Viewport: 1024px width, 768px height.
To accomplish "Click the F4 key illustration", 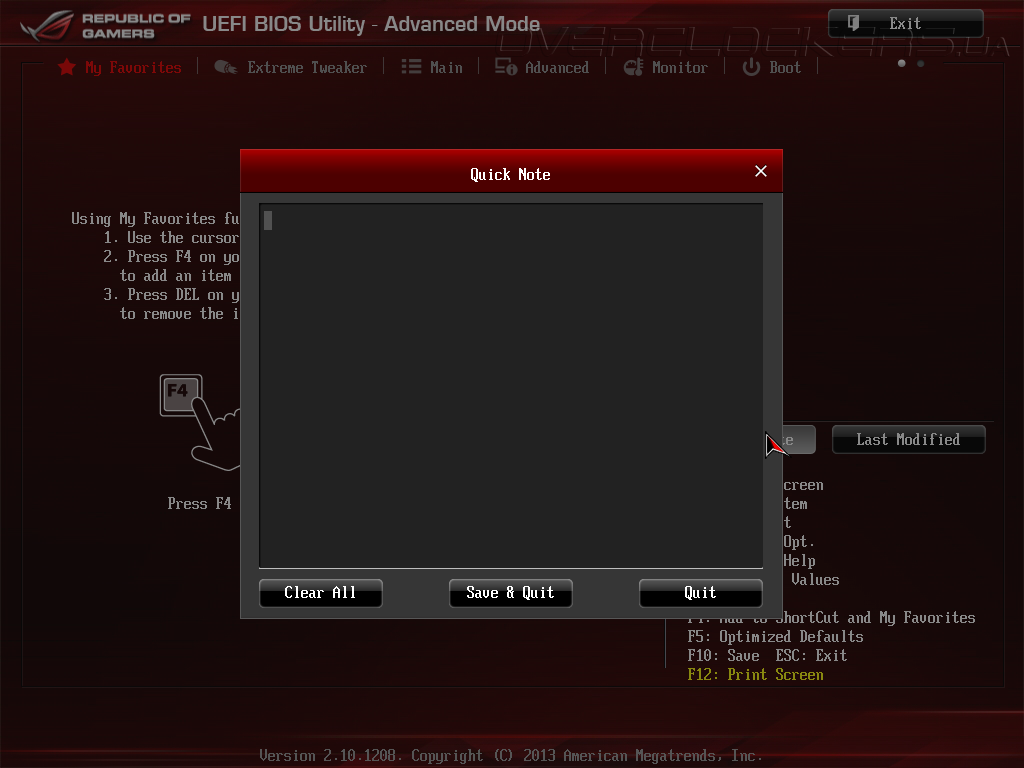I will point(181,395).
